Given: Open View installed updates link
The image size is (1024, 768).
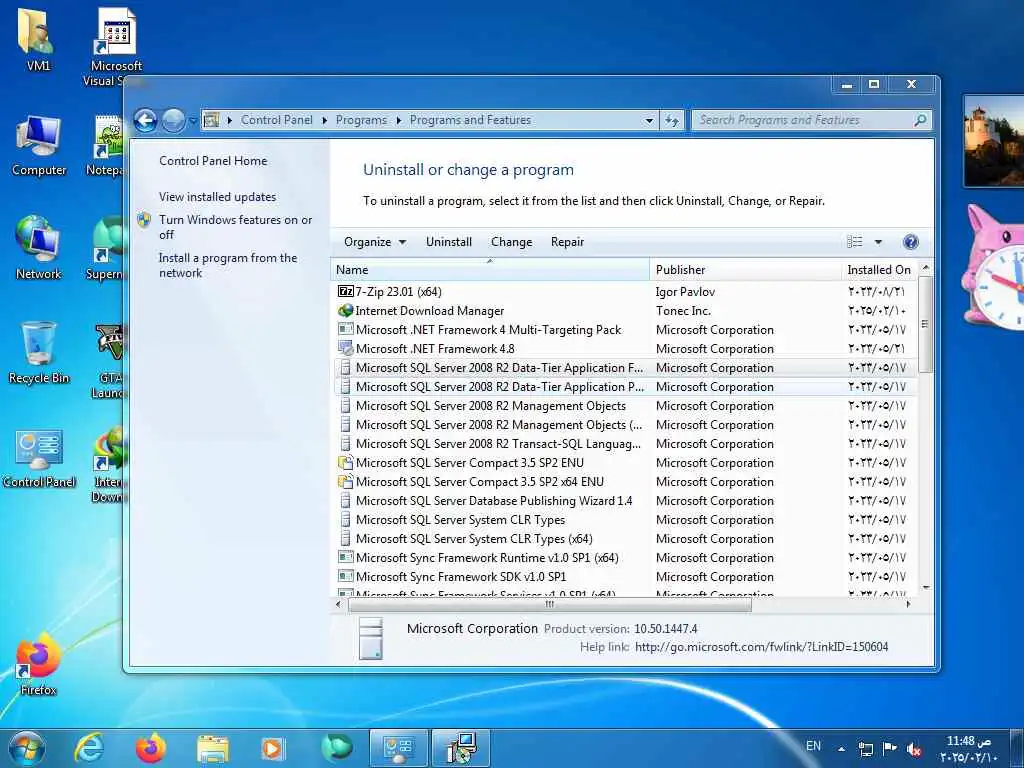Looking at the screenshot, I should [x=217, y=197].
